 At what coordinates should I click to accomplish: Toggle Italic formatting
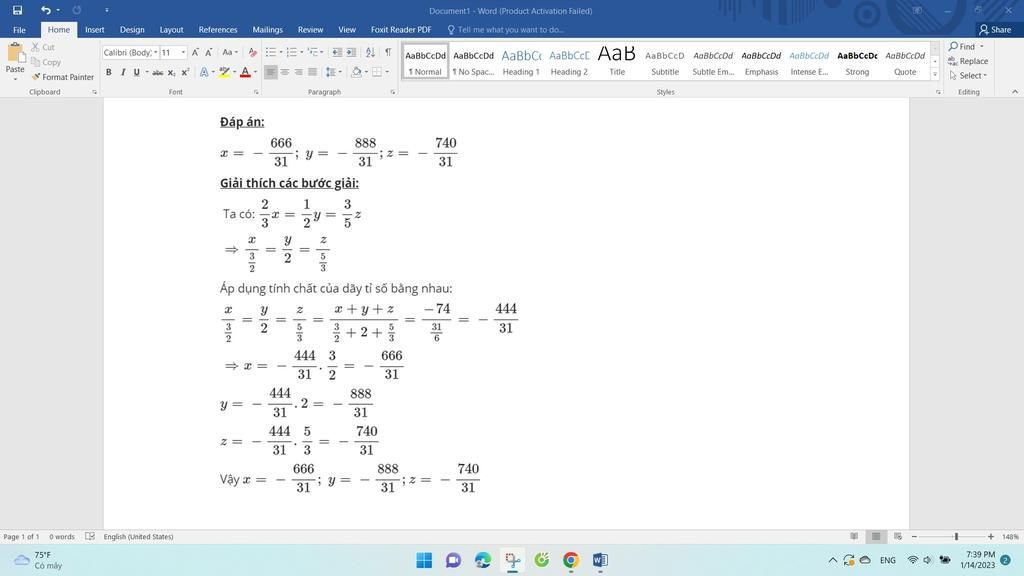click(122, 72)
